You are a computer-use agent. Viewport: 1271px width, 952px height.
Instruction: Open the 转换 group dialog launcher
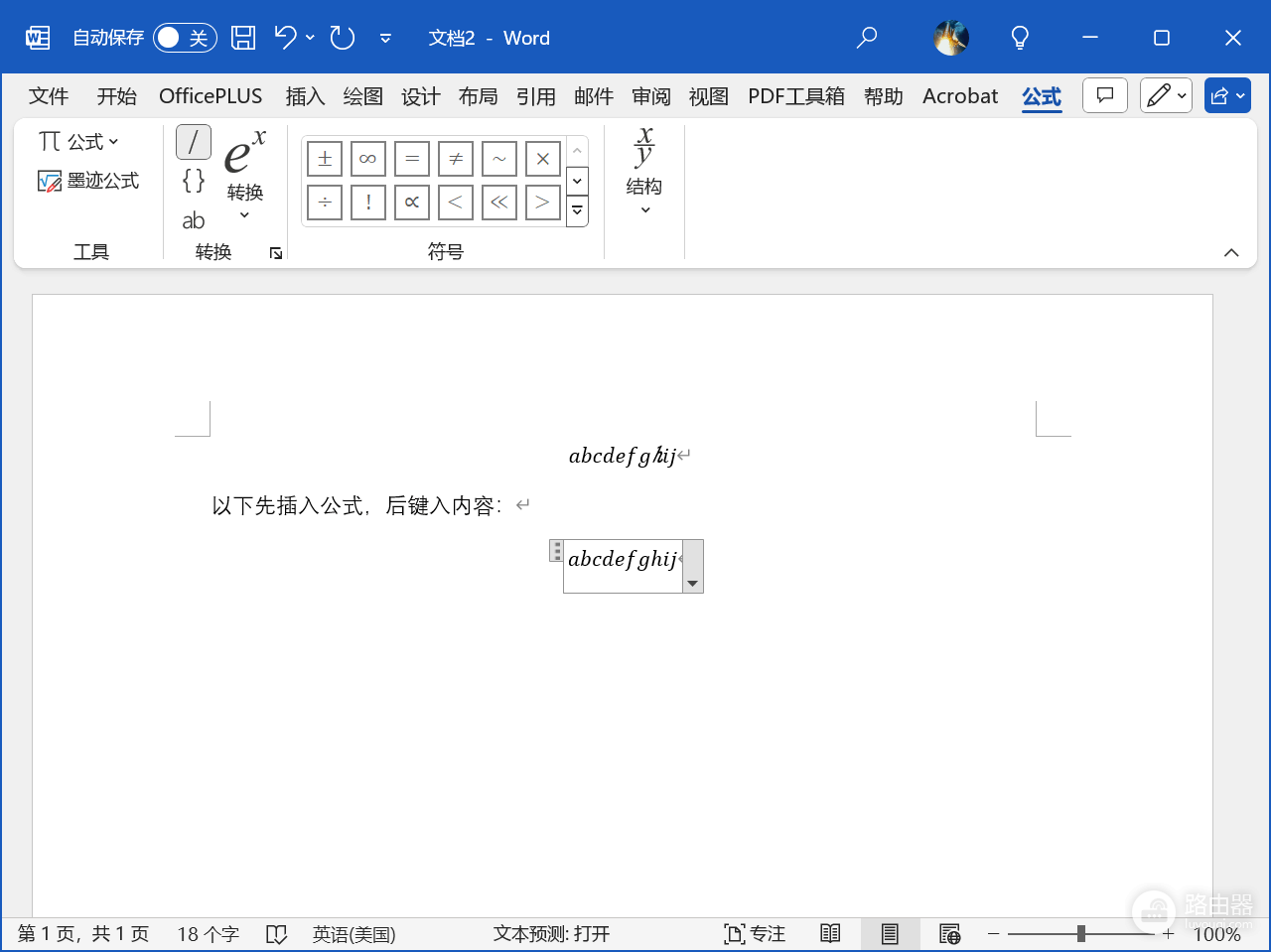[x=276, y=254]
